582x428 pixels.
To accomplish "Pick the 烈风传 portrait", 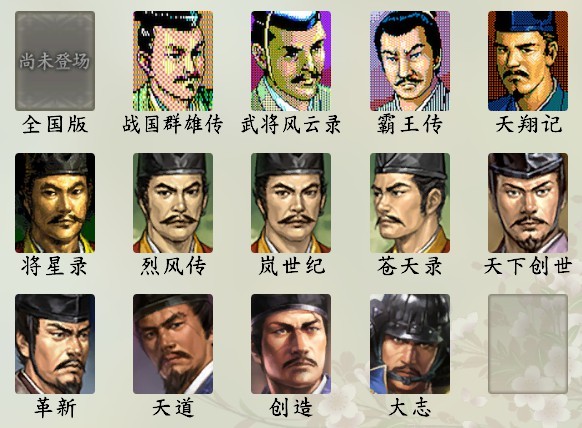I will 173,203.
